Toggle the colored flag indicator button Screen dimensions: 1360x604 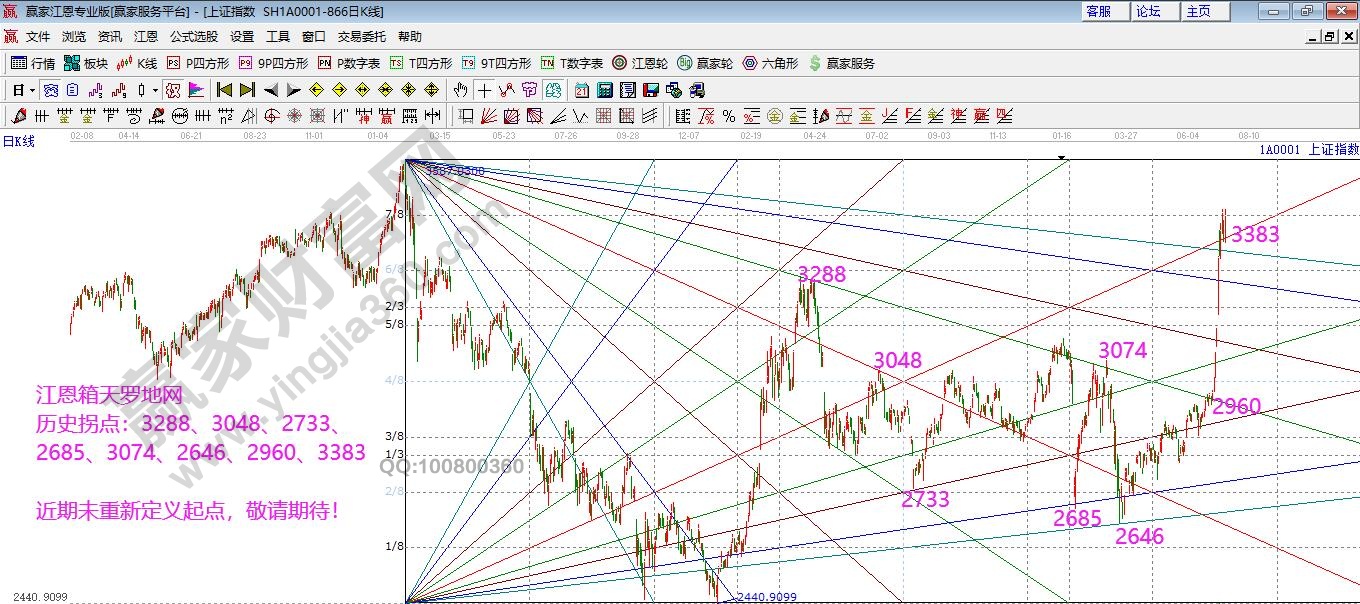pyautogui.click(x=196, y=90)
